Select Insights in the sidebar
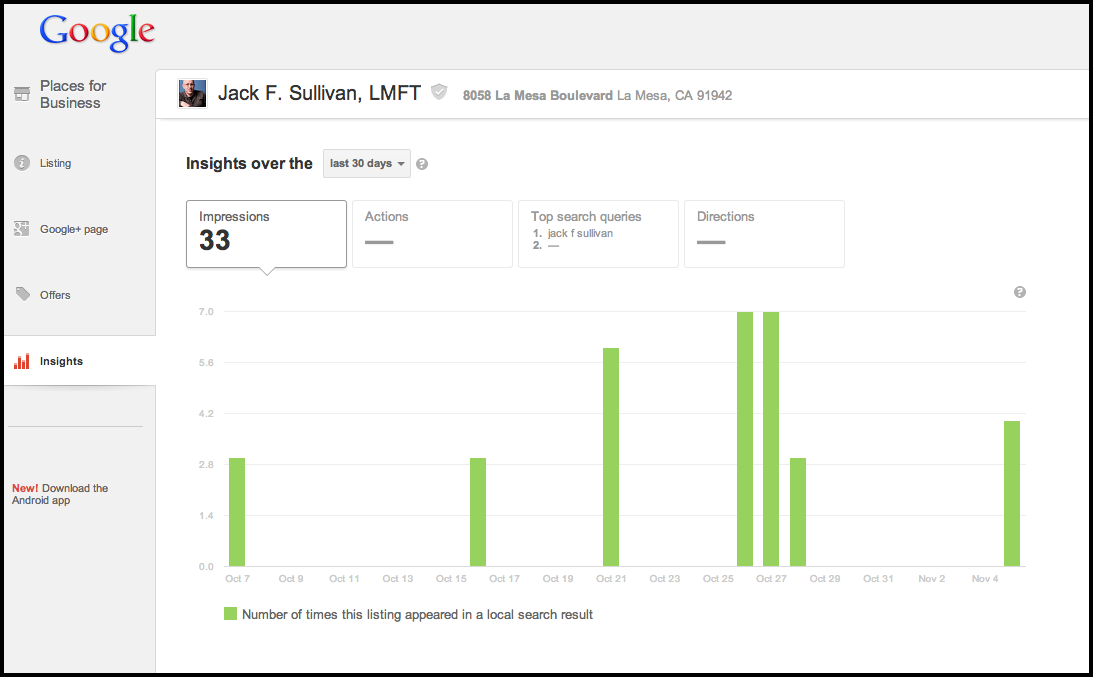1093x677 pixels. point(61,361)
